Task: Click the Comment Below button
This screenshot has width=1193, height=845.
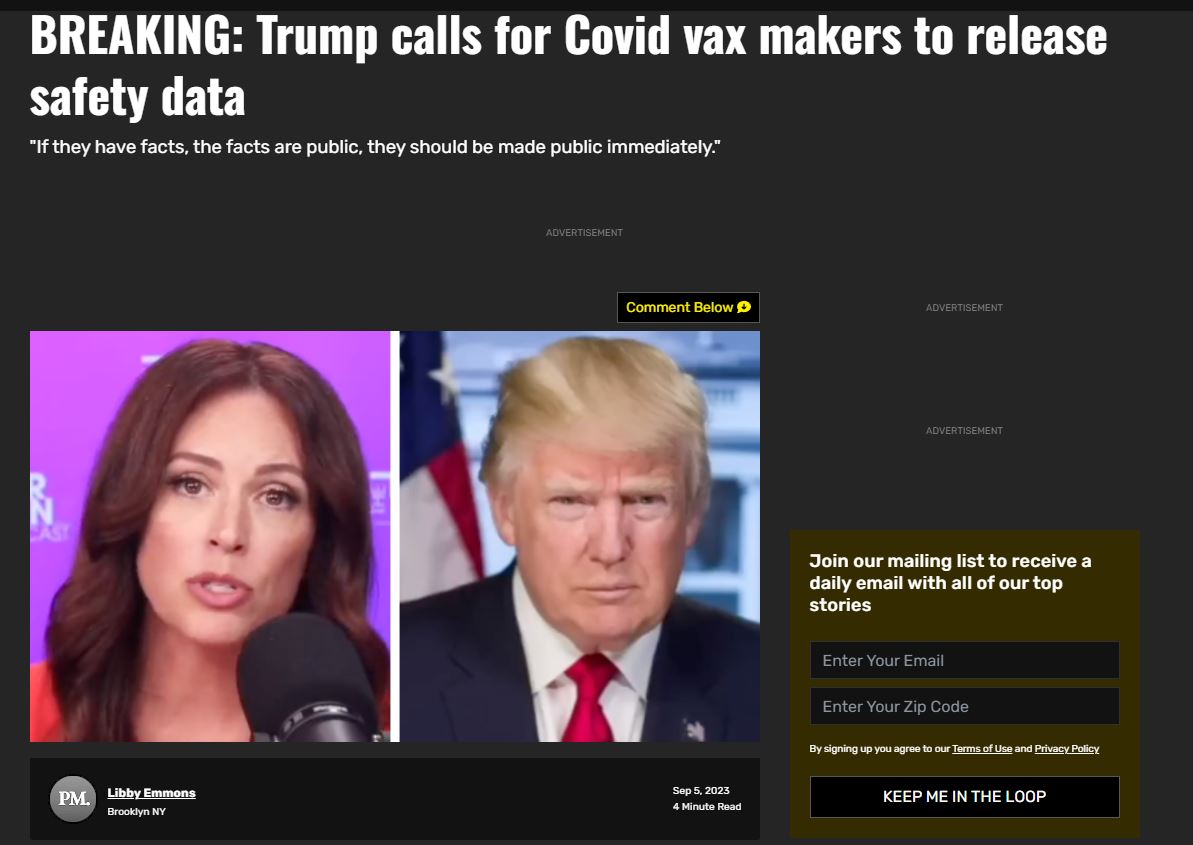Action: pos(688,307)
